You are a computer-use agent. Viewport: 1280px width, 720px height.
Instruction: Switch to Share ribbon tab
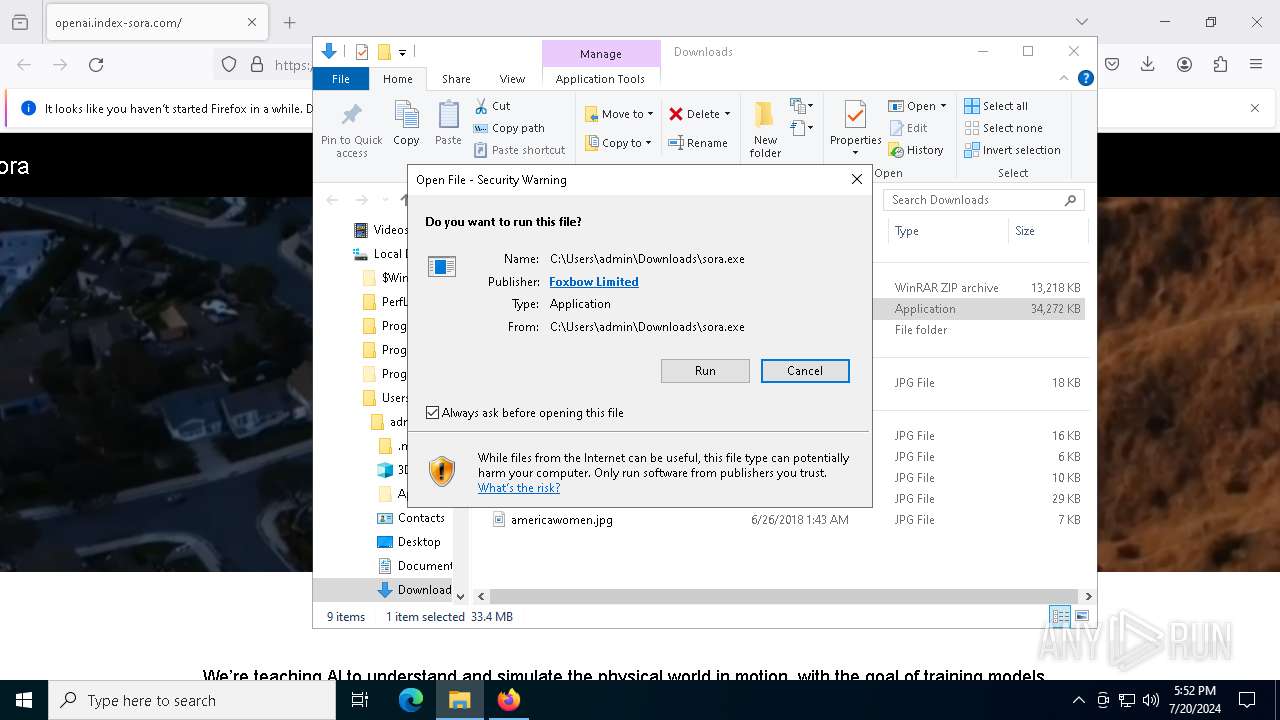pyautogui.click(x=456, y=79)
